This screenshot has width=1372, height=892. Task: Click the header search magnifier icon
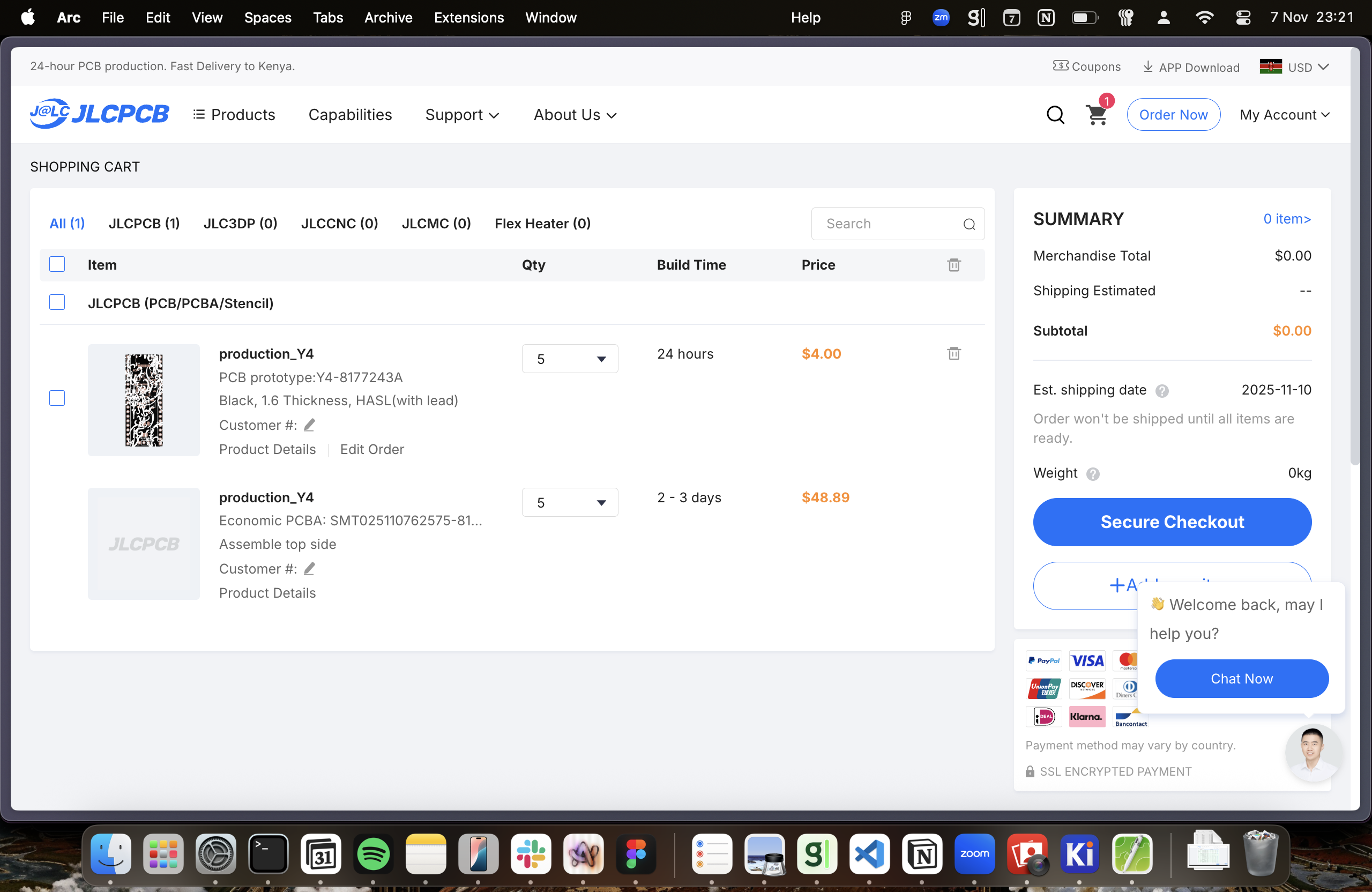tap(1055, 115)
